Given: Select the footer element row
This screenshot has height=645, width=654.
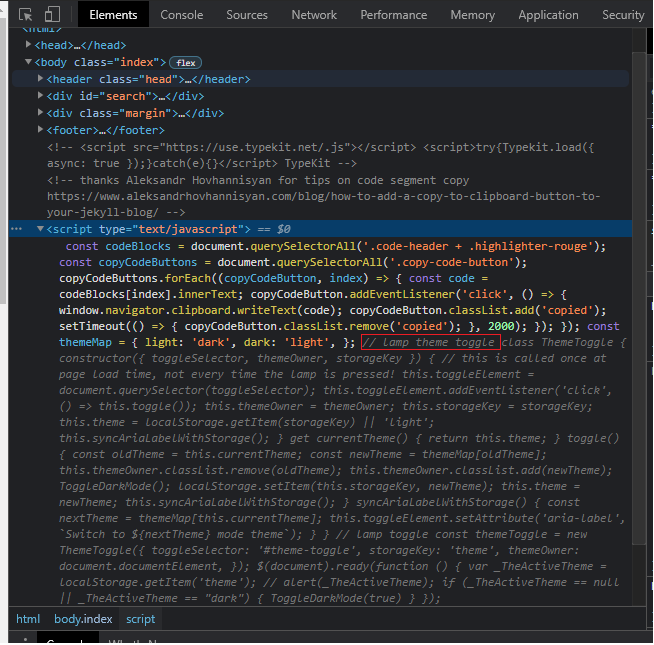Looking at the screenshot, I should [x=320, y=130].
